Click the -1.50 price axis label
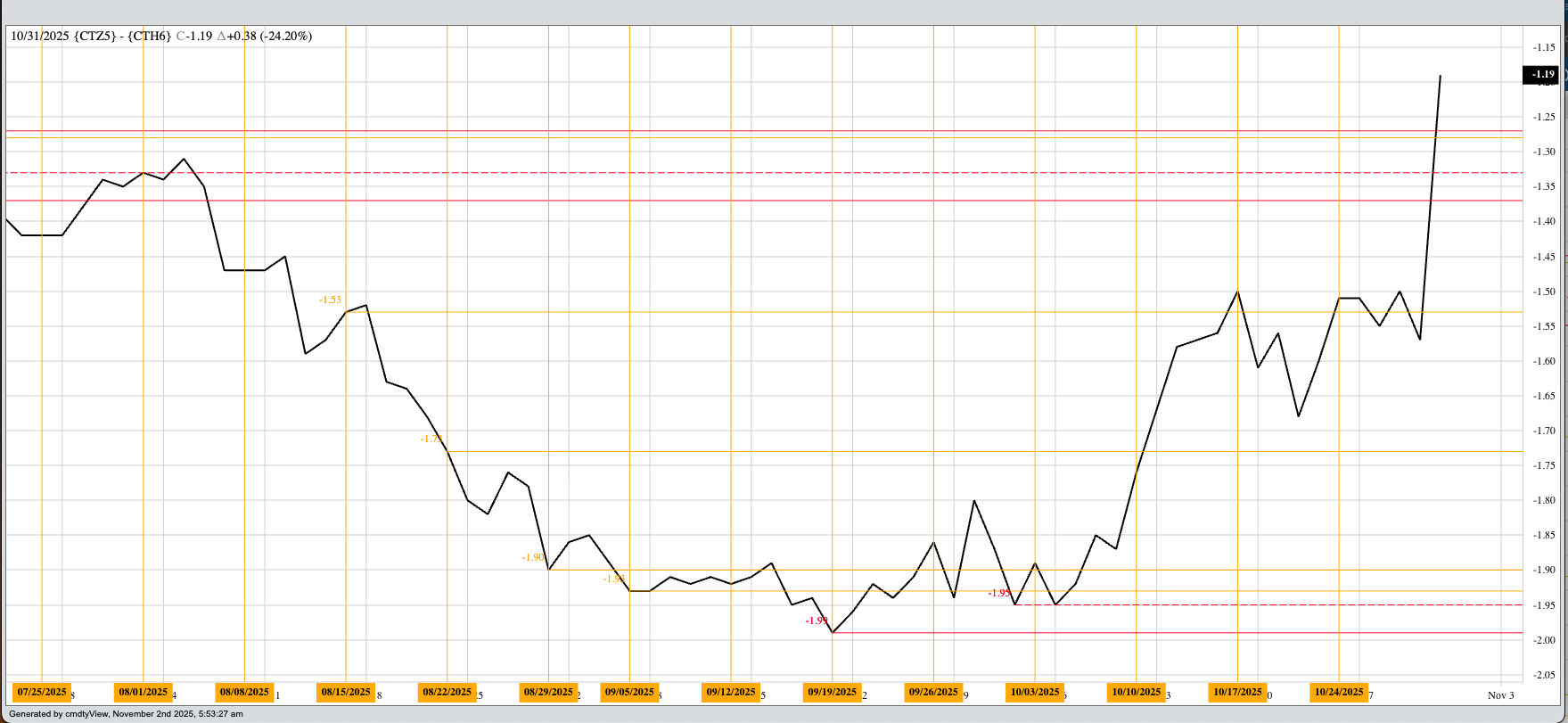This screenshot has width=1568, height=723. point(1545,292)
